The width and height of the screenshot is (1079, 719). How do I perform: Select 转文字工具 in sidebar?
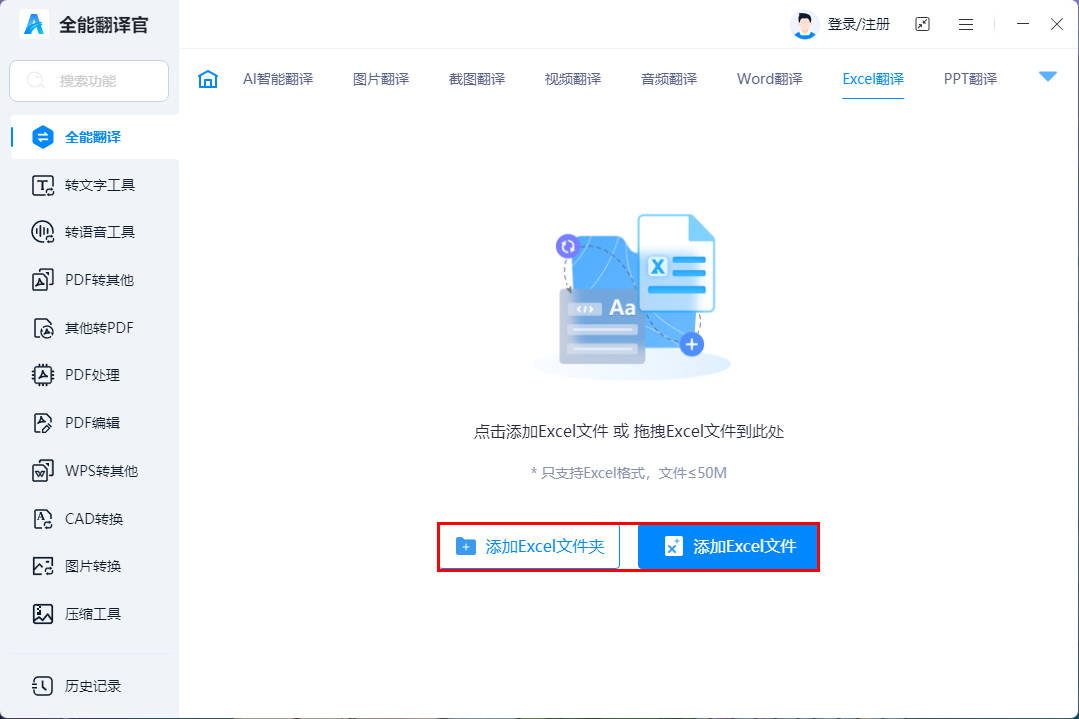(x=95, y=185)
